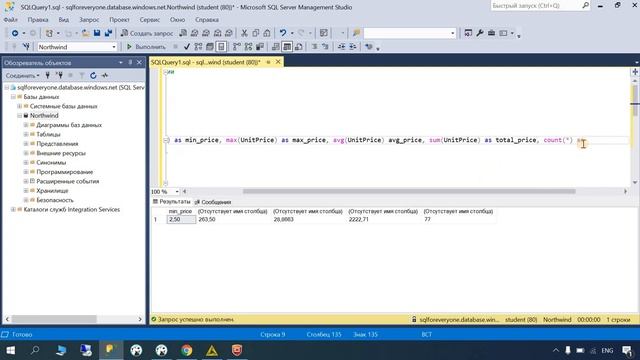
Task: Toggle auto-hide pin of Object Explorer panel
Action: point(130,62)
